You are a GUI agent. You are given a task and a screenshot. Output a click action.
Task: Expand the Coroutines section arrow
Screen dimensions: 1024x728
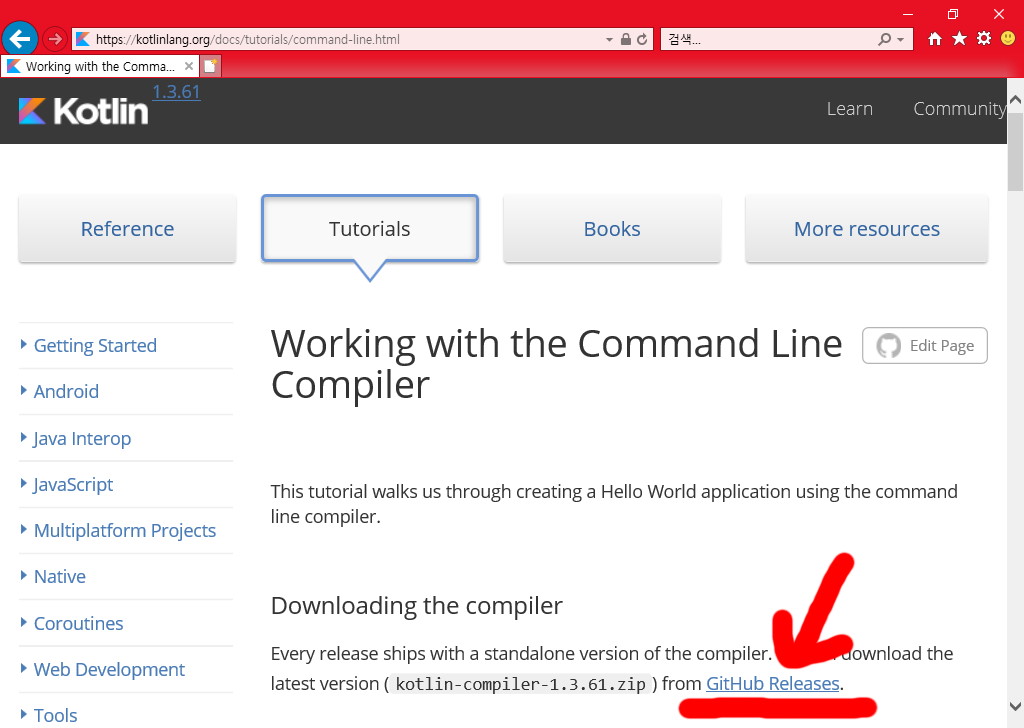[x=24, y=622]
